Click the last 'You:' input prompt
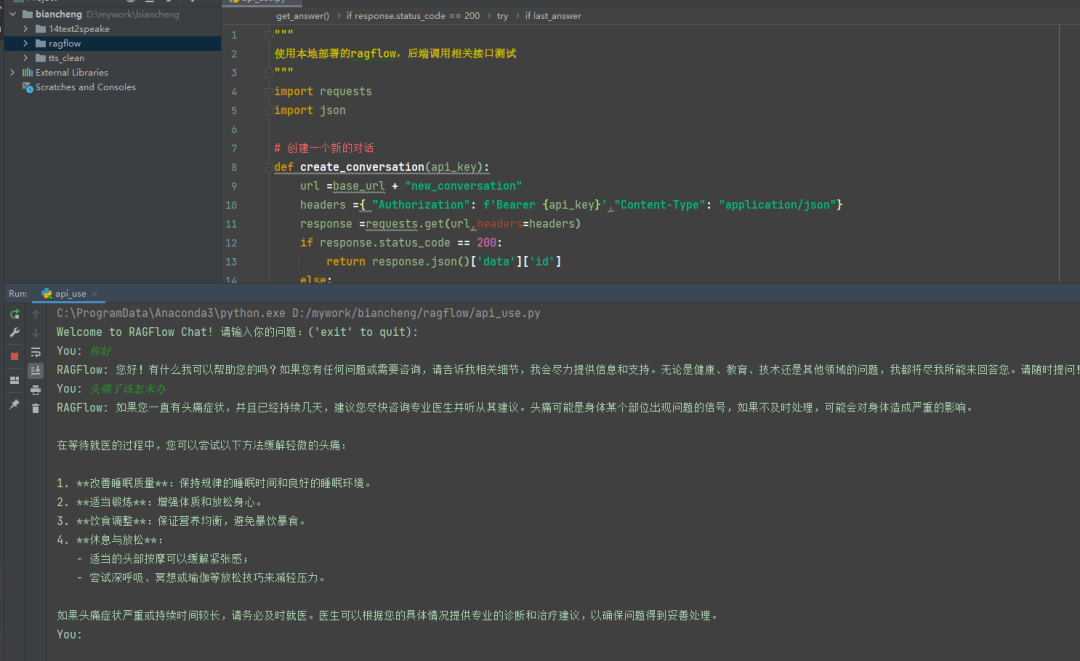This screenshot has width=1080, height=661. [x=69, y=634]
